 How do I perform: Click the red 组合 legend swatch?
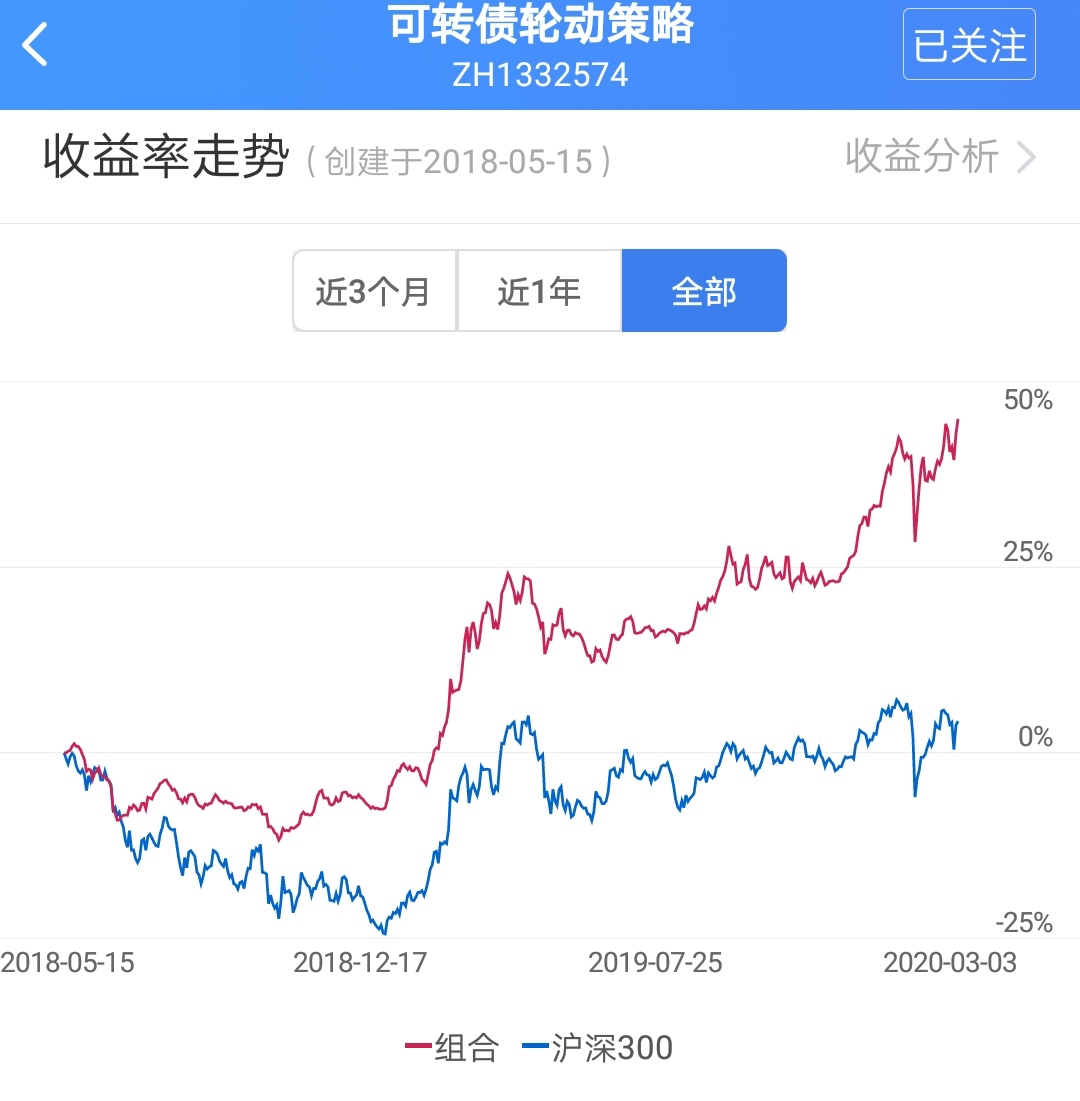coord(417,1047)
